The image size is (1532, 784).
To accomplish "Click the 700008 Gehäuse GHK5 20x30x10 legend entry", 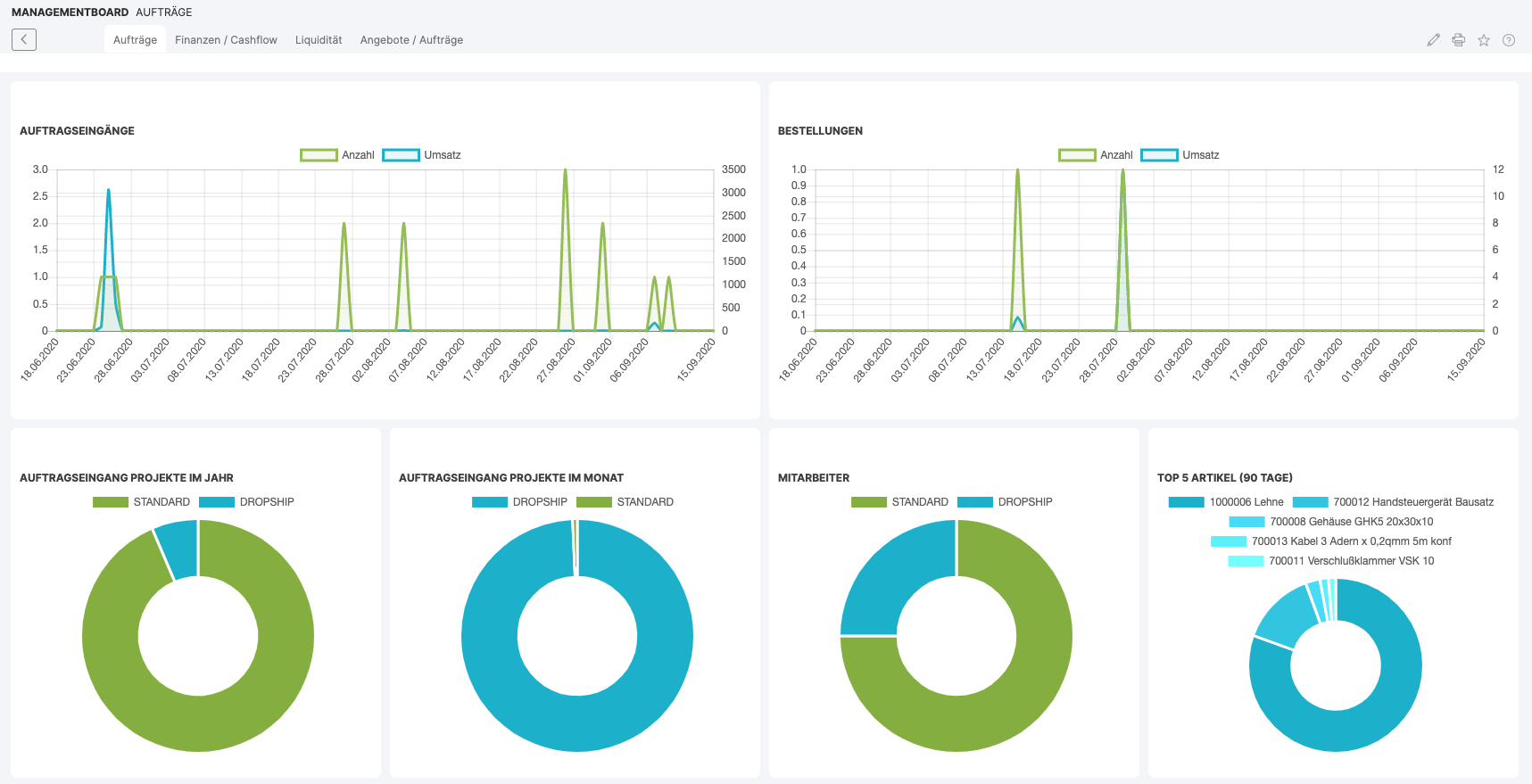I will tap(1330, 522).
